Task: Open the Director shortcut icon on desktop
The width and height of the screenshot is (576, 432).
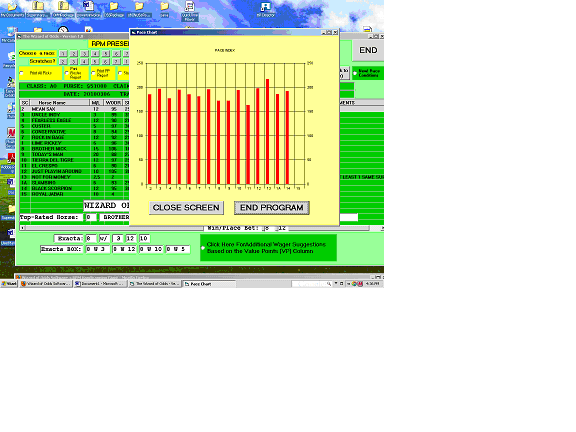Action: coord(266,9)
